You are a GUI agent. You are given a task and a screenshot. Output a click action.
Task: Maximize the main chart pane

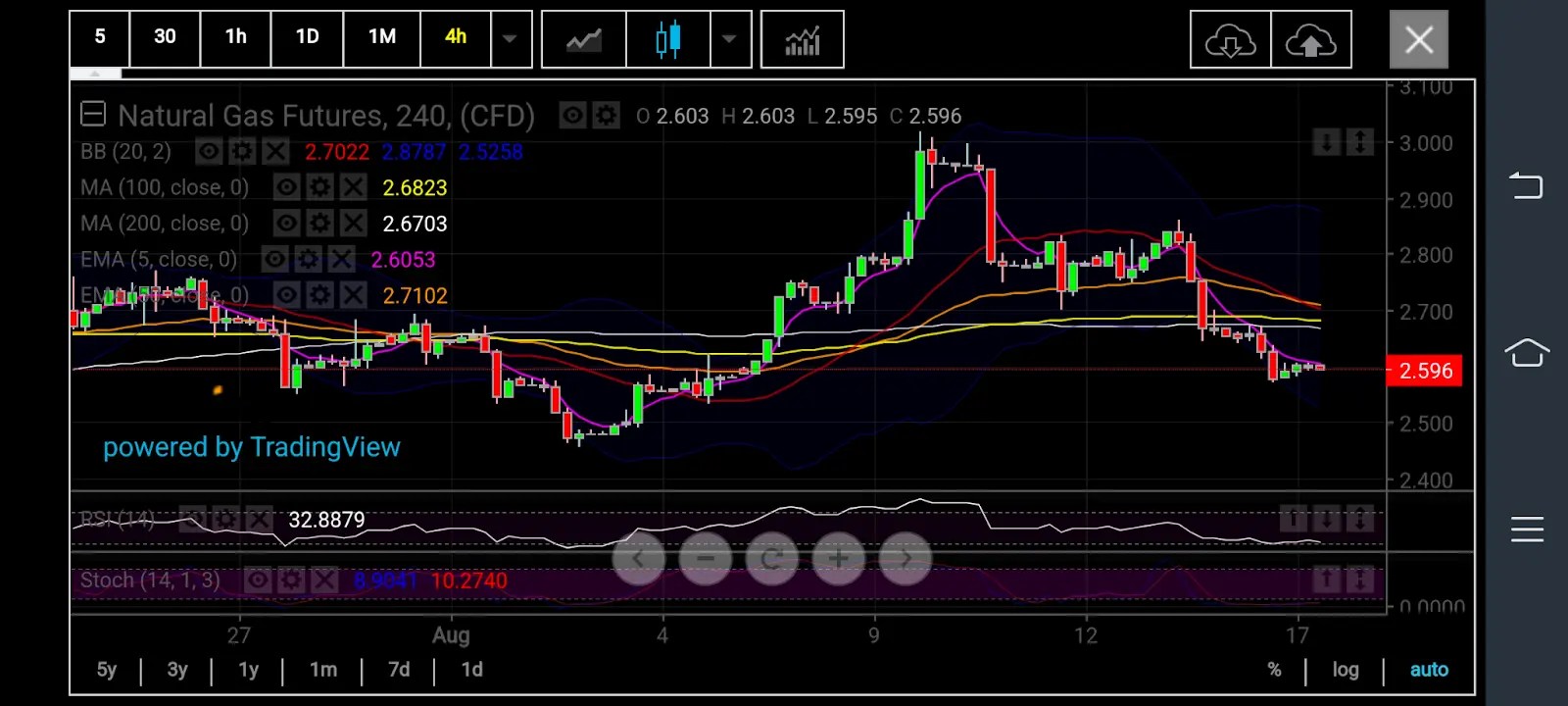(1360, 143)
